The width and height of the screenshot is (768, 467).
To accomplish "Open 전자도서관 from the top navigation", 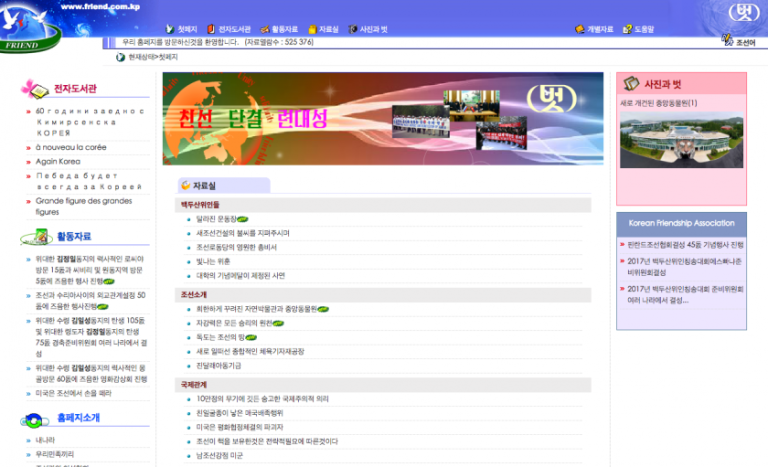I will point(235,29).
